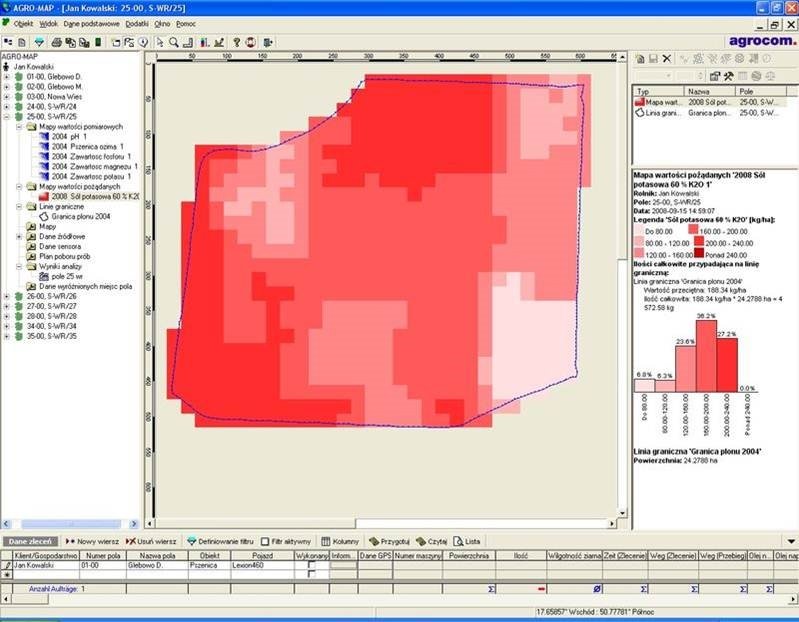The height and width of the screenshot is (622, 799).
Task: Collapse the 25-00, S-WR/25 tree node
Action: (7, 116)
